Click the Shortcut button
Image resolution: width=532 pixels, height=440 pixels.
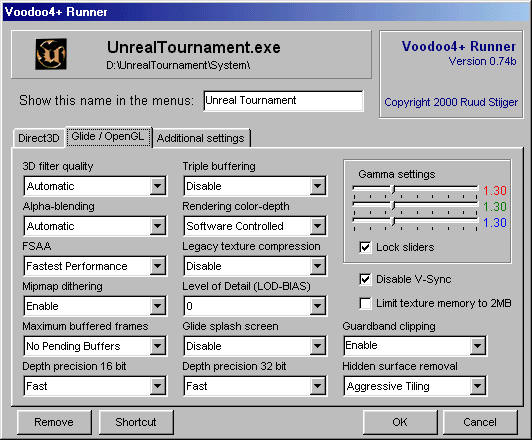point(136,422)
